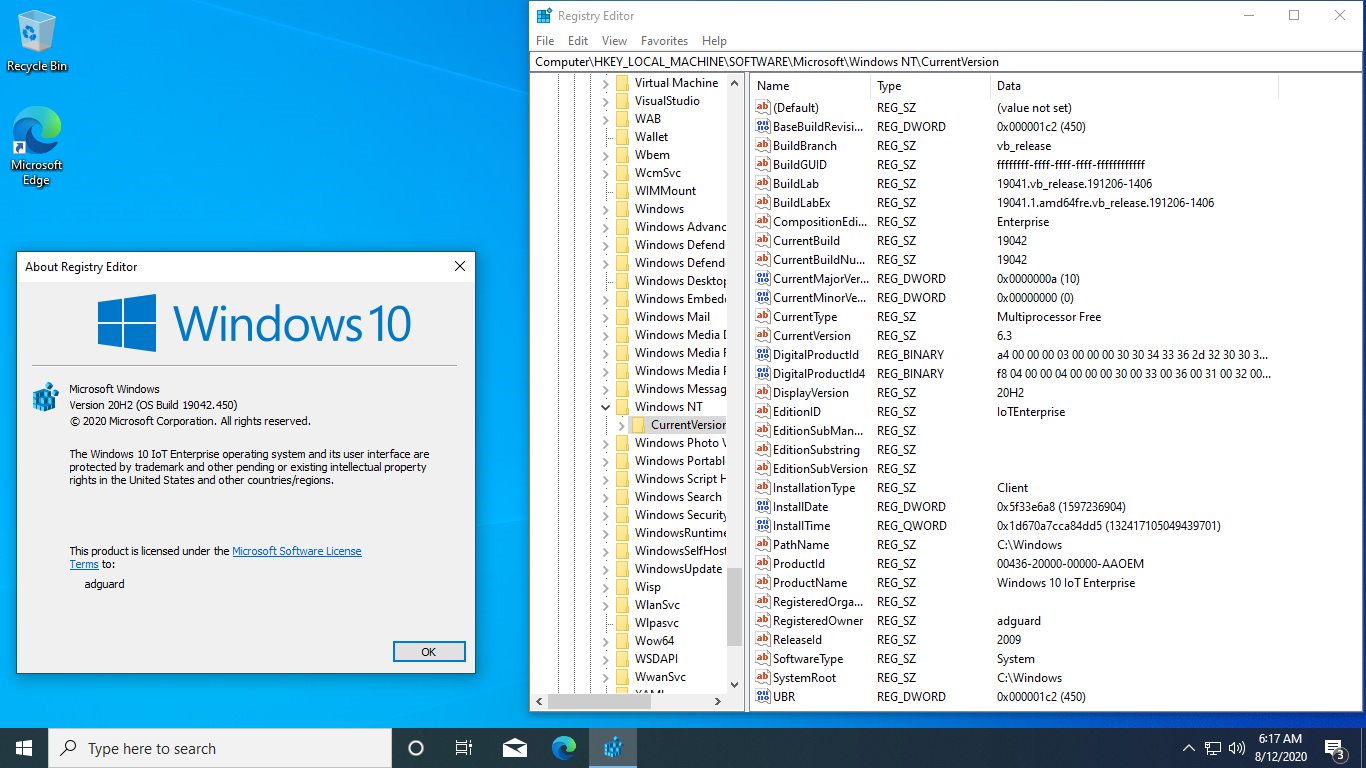
Task: Select the UBR DWORD value icon
Action: pos(763,697)
